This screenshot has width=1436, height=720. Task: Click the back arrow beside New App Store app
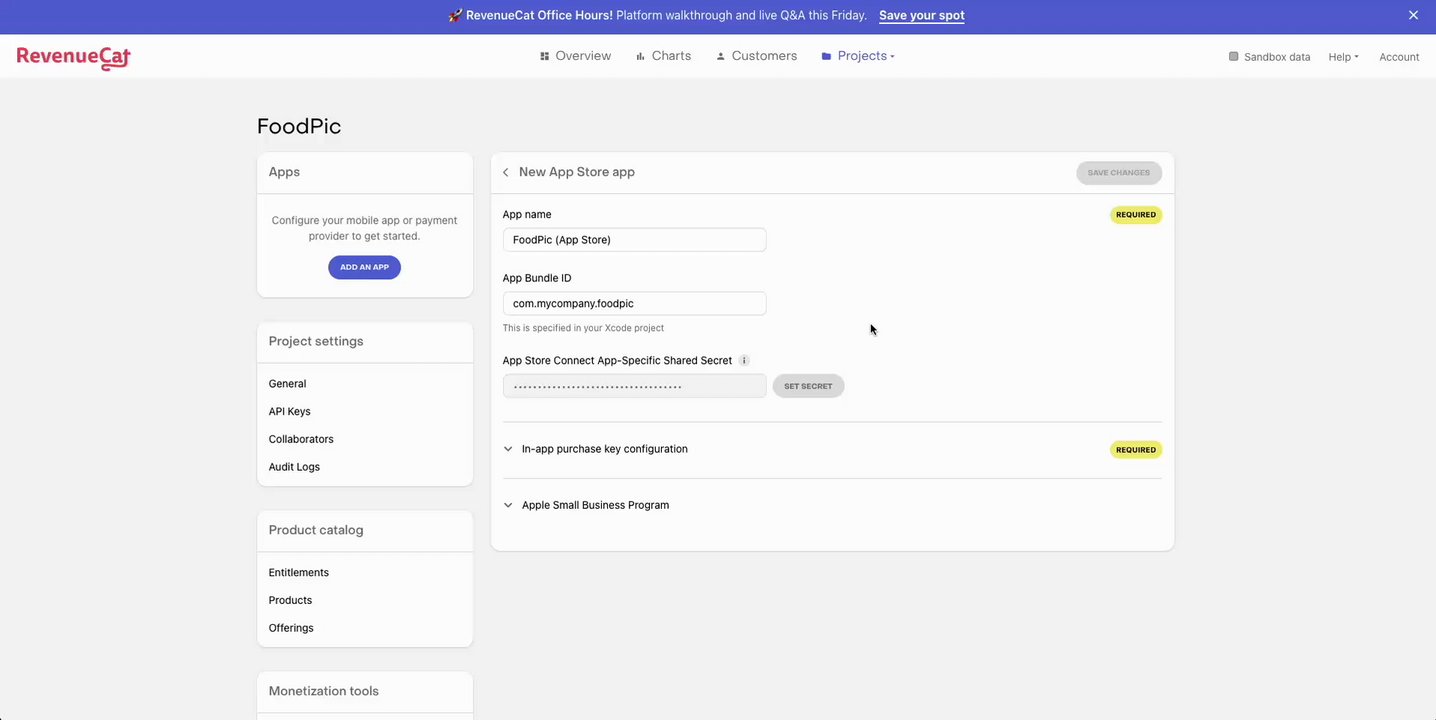pyautogui.click(x=506, y=172)
